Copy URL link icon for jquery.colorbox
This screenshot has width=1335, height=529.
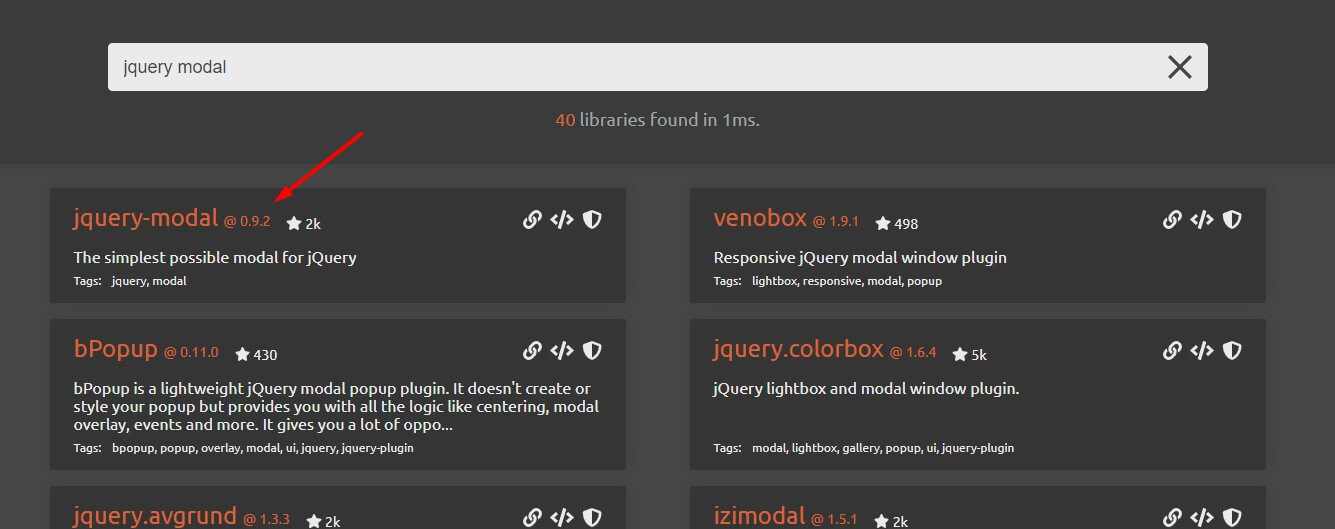coord(1172,351)
